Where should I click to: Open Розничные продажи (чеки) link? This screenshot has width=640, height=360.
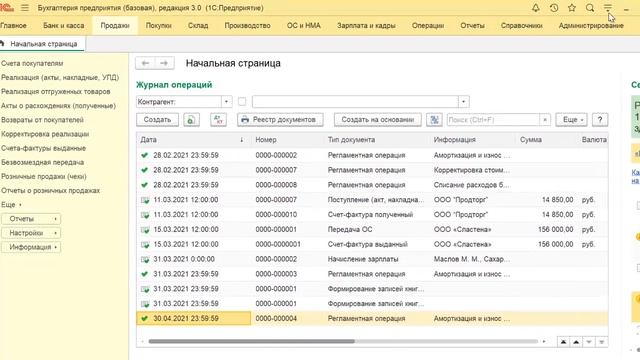point(44,176)
